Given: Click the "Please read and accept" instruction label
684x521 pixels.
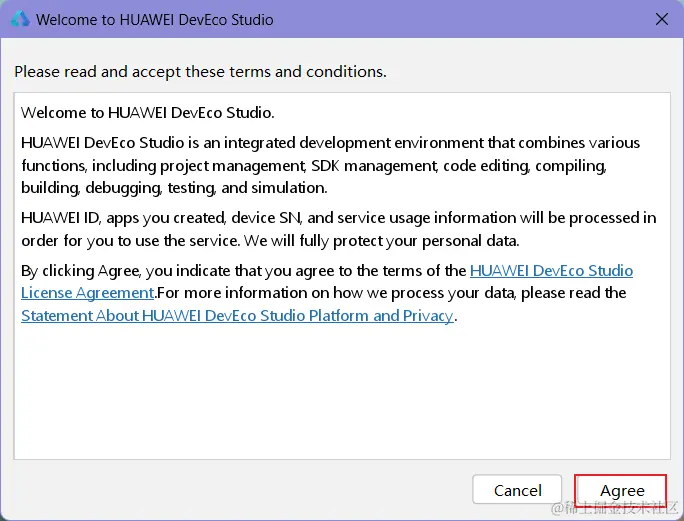Looking at the screenshot, I should (x=200, y=72).
